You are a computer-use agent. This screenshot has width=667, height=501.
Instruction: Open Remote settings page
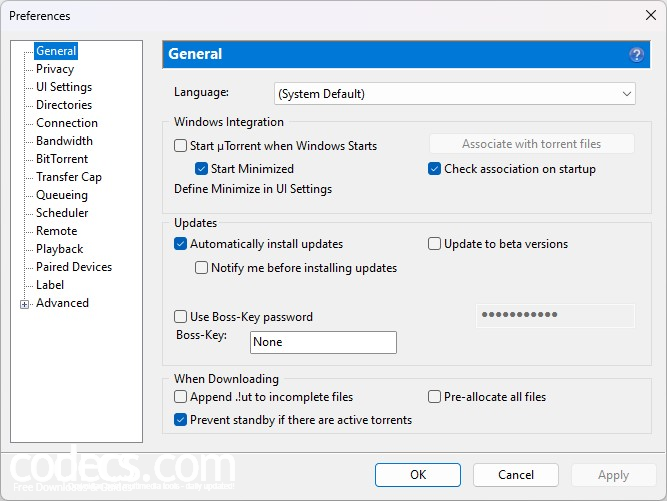57,231
